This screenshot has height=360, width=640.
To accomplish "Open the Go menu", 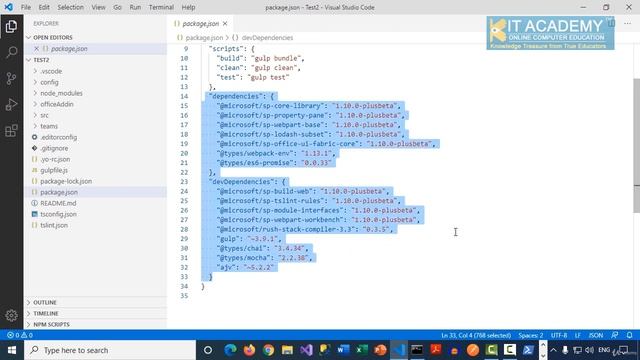I will 118,7.
